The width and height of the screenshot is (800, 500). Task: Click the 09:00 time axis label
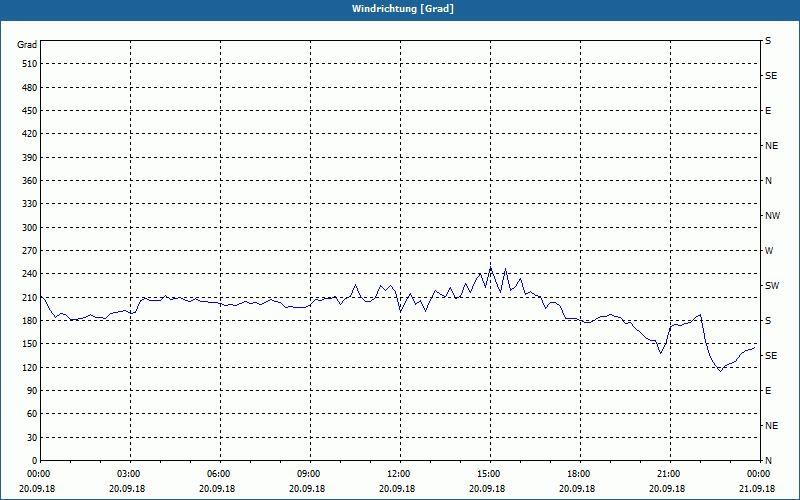pyautogui.click(x=310, y=473)
